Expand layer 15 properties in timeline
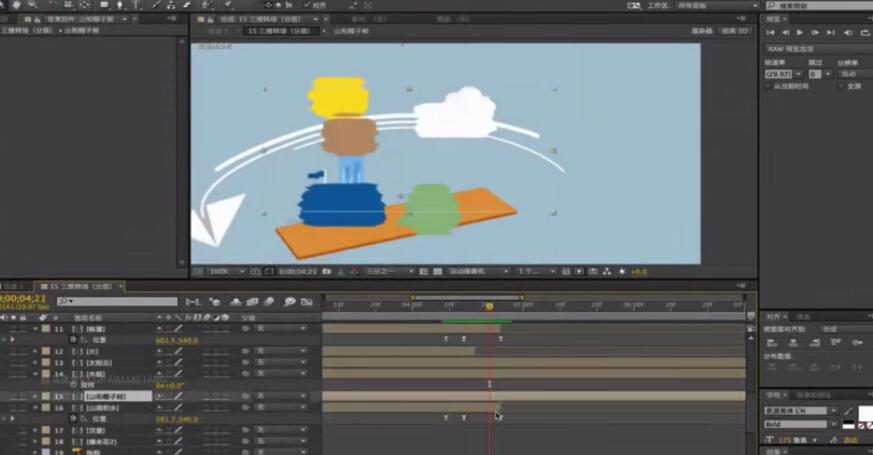Viewport: 873px width, 455px height. click(x=36, y=396)
